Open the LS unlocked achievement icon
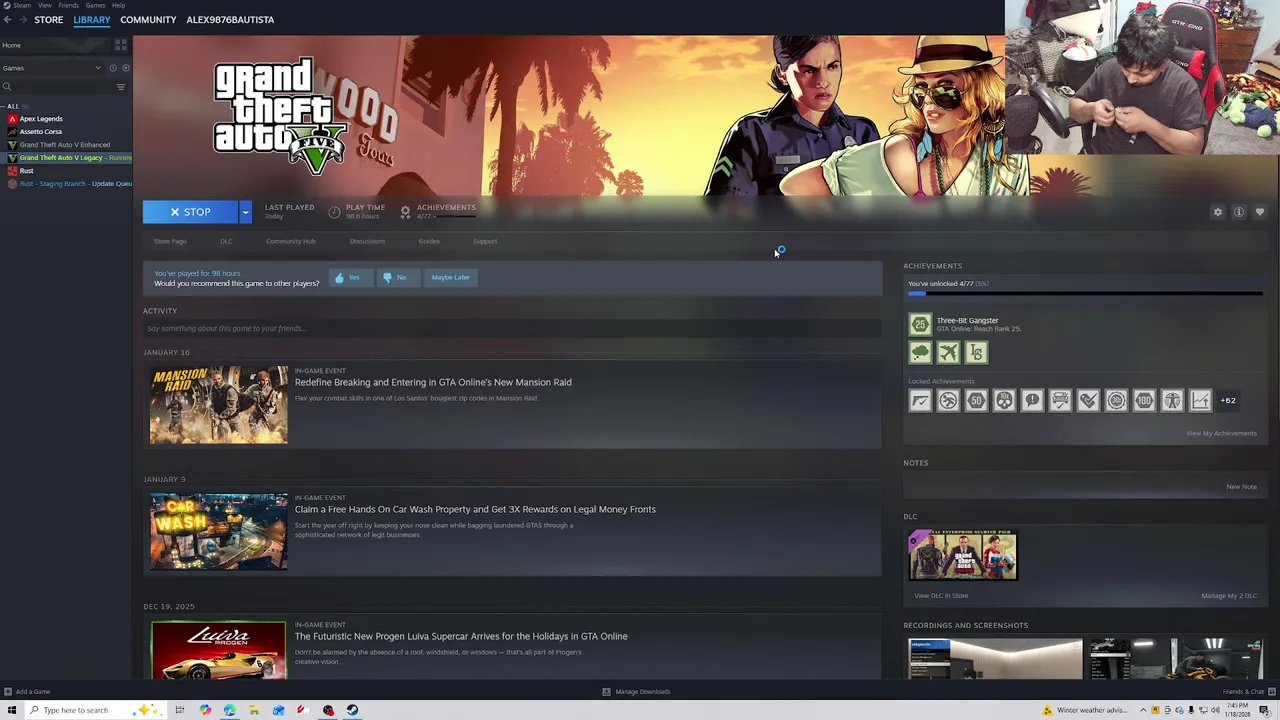Screen dimensions: 1280x720 coord(976,352)
